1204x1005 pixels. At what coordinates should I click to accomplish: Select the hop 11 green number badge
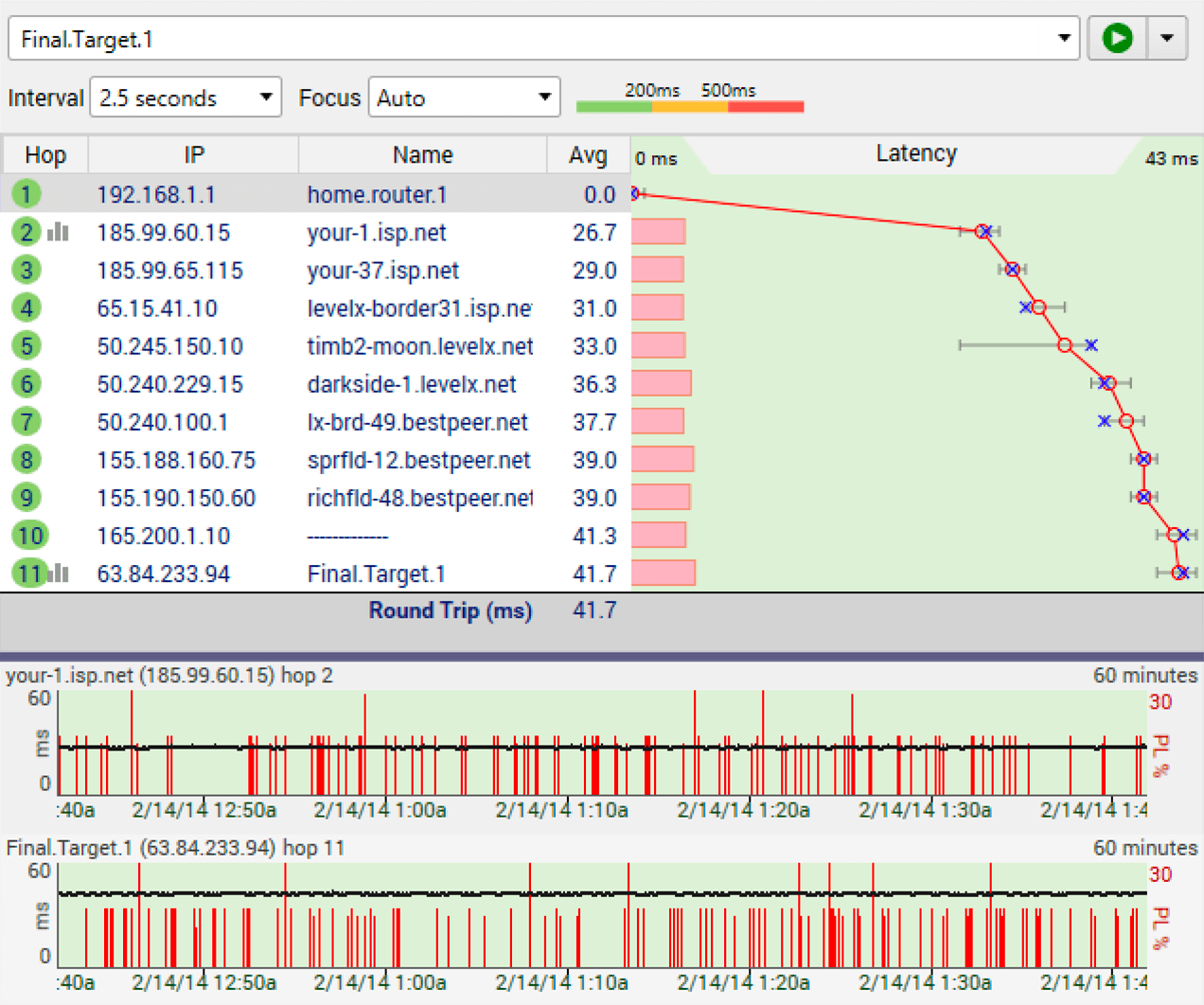click(29, 573)
